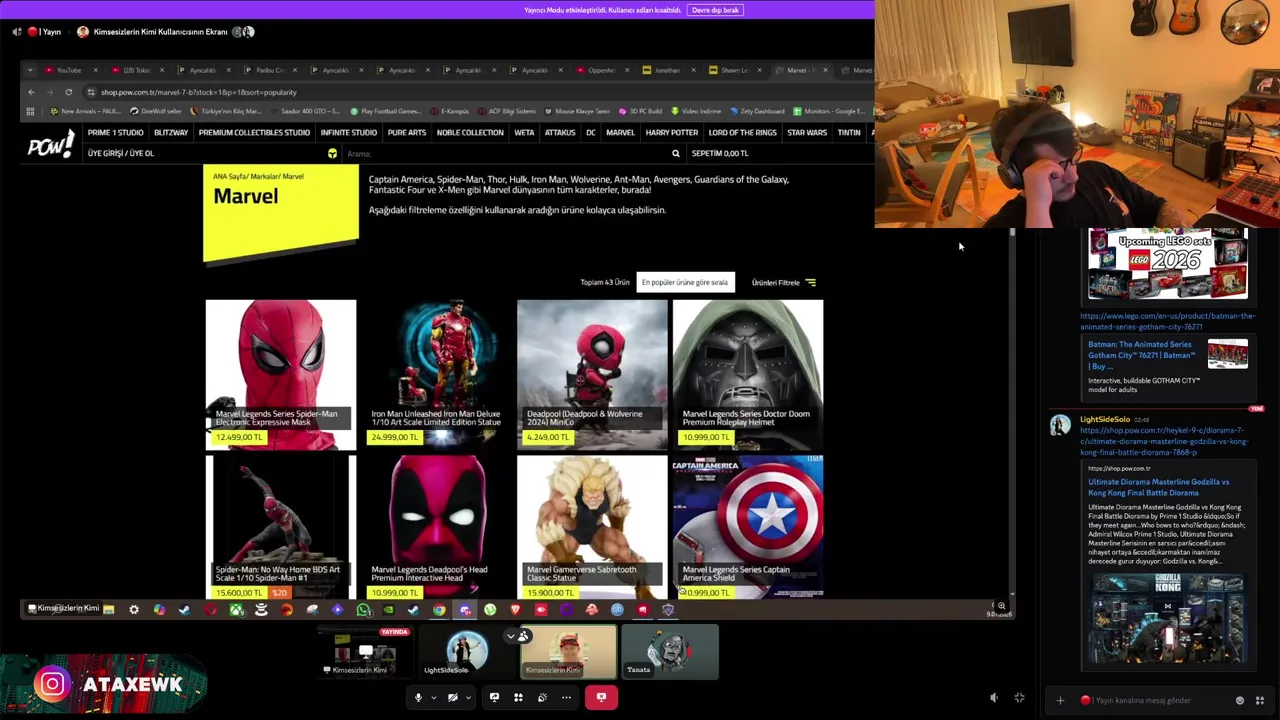
Task: Open STAR WARS menu item
Action: pyautogui.click(x=807, y=133)
